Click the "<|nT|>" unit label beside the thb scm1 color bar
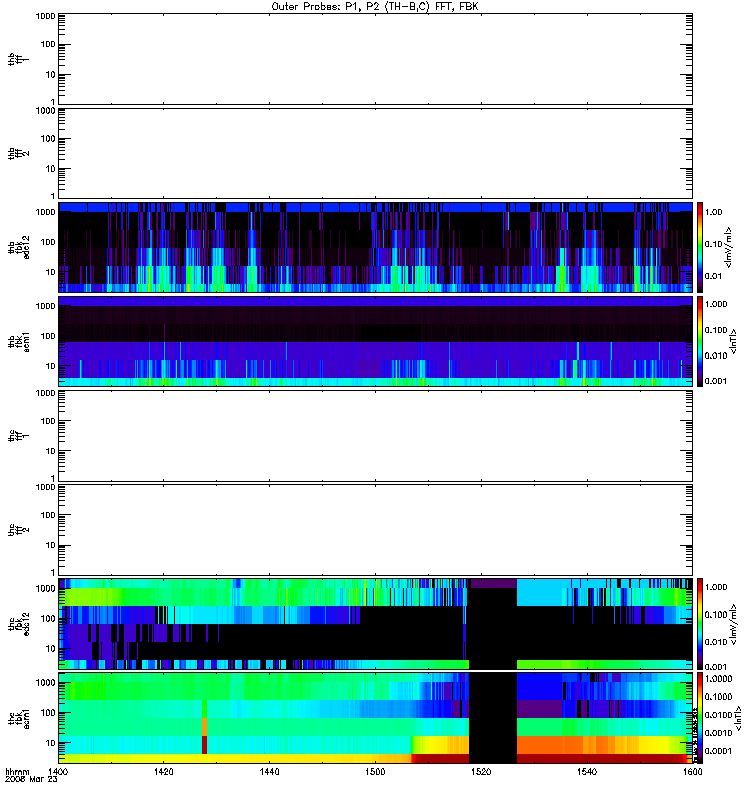 pyautogui.click(x=733, y=342)
